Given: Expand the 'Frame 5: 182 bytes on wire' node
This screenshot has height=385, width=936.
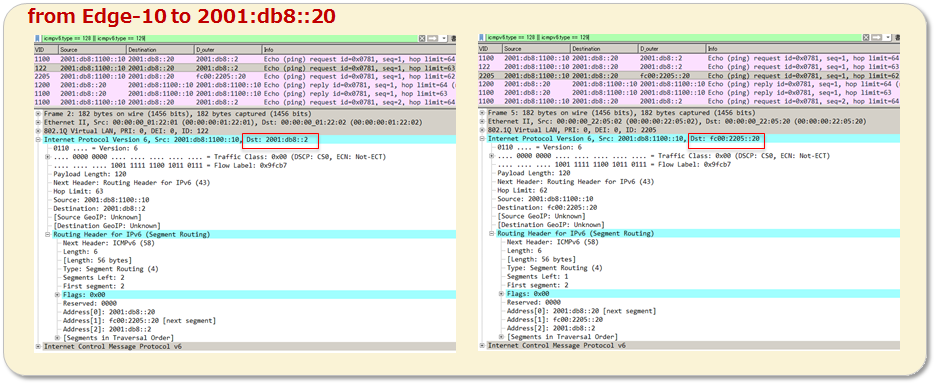Looking at the screenshot, I should point(482,113).
